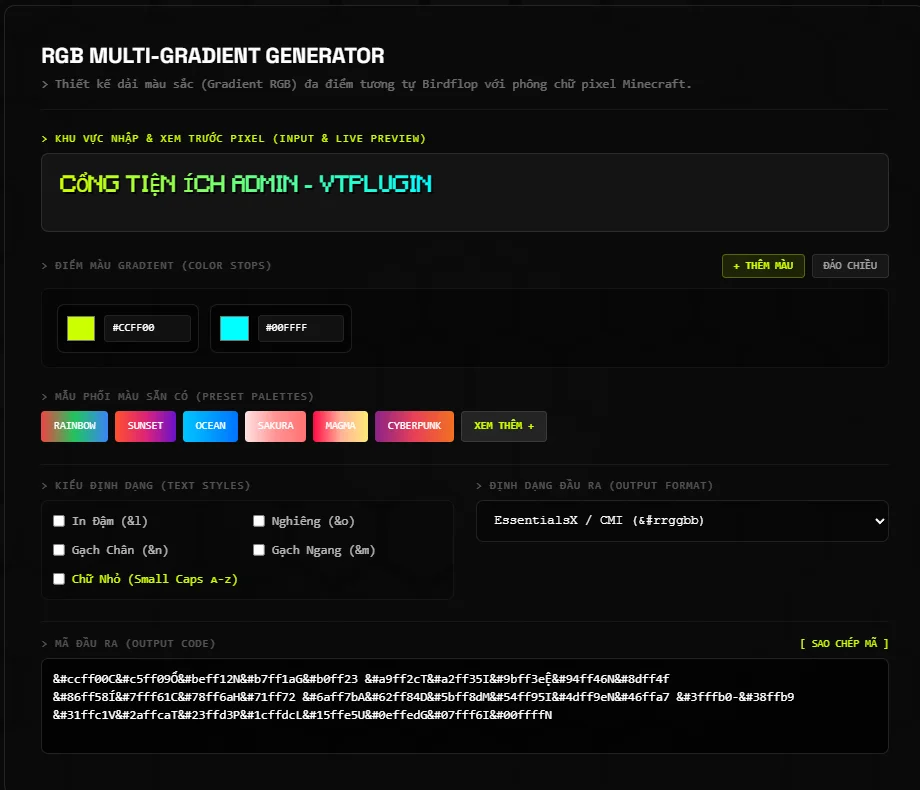The height and width of the screenshot is (790, 920).
Task: Open the EssentialsX / CMI output format dropdown
Action: [x=682, y=521]
